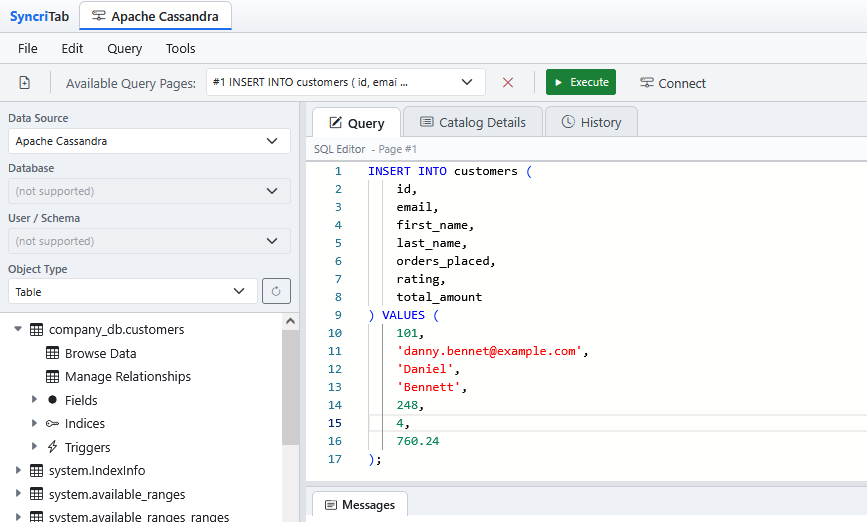Click the SyncriTab logo

tap(39, 16)
